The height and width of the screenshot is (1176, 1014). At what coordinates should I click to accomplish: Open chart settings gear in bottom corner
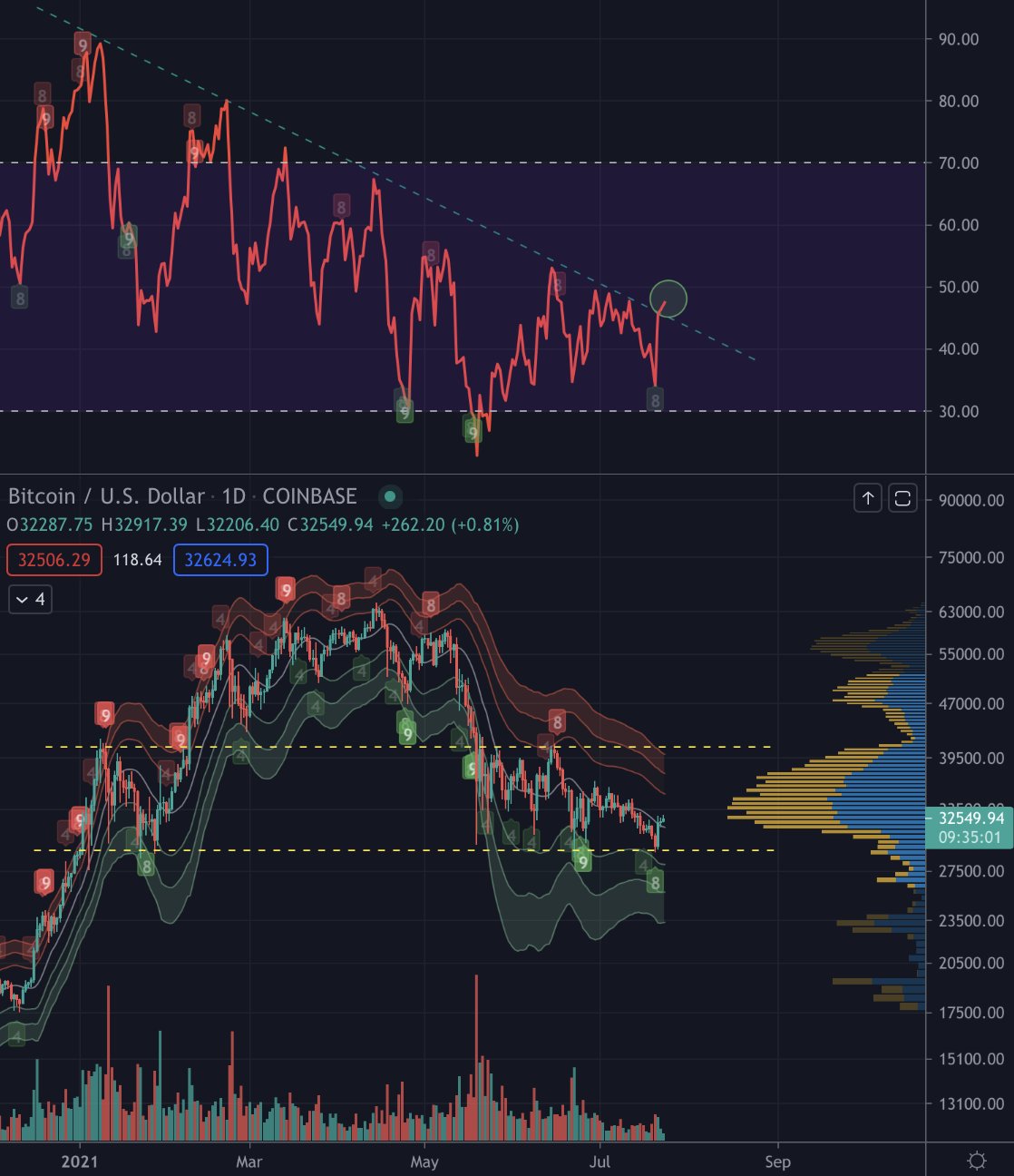(x=977, y=1161)
